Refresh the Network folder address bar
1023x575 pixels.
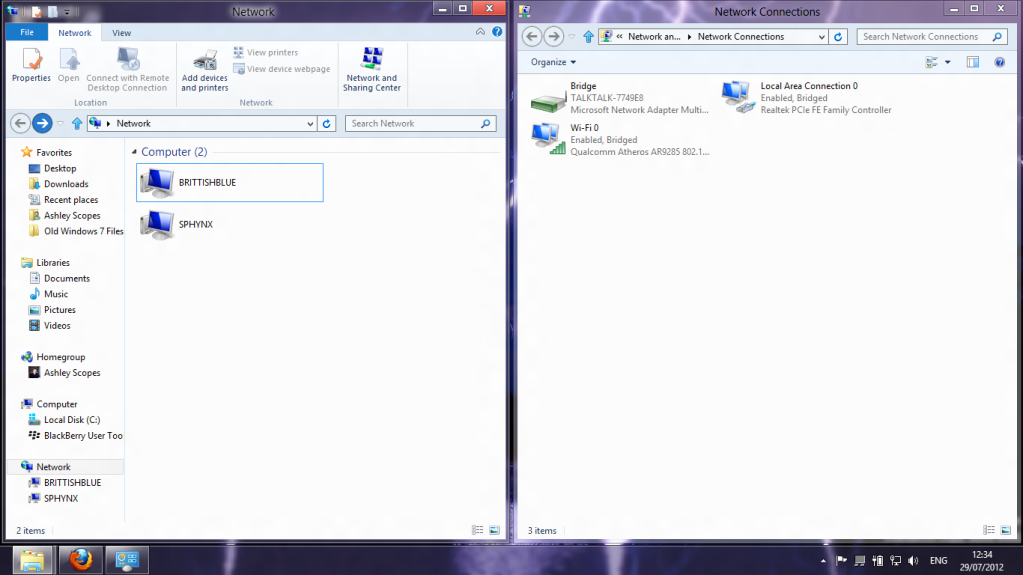tap(326, 124)
